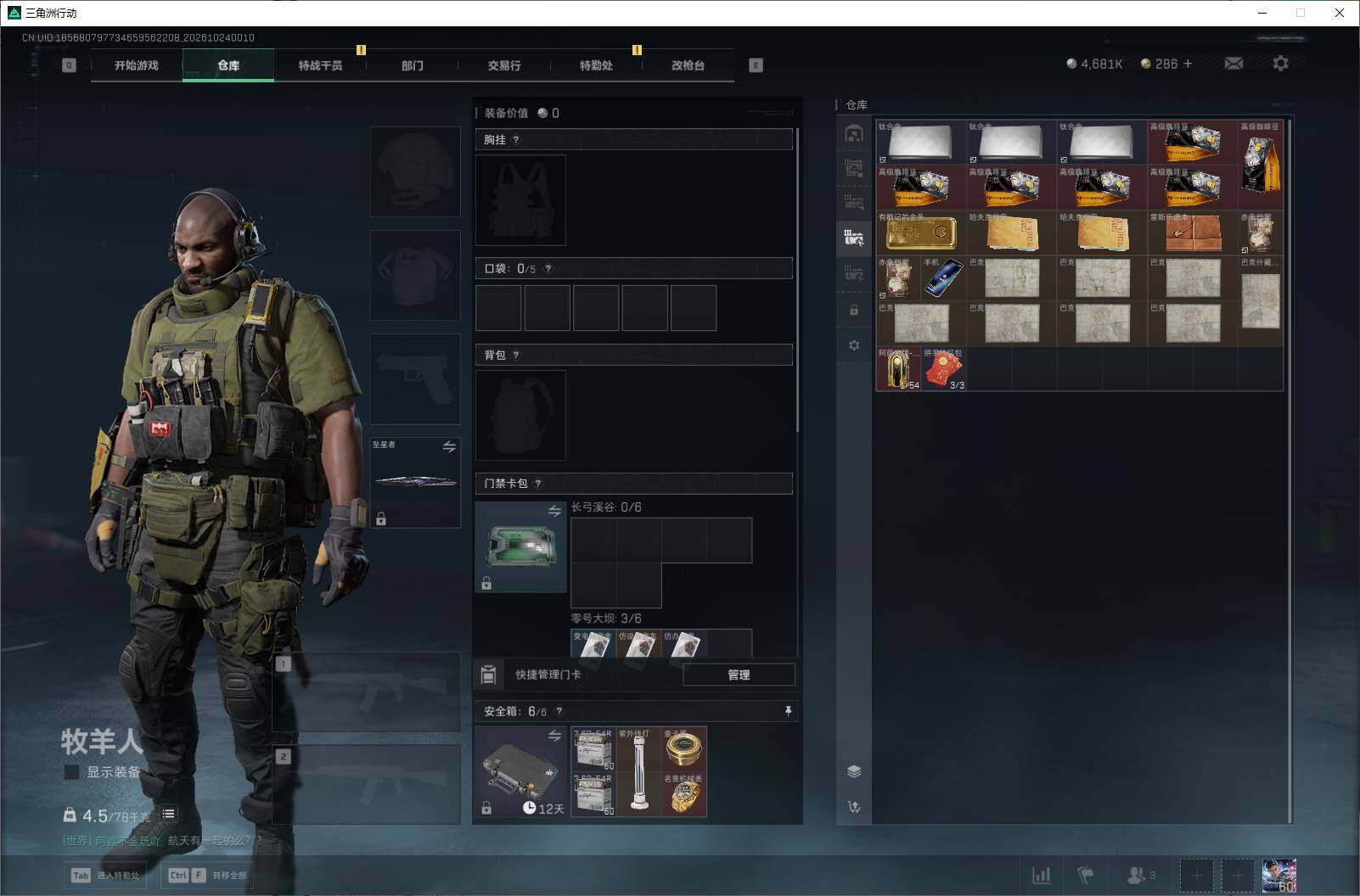1360x896 pixels.
Task: Show help for 安全箱 question mark
Action: point(559,711)
